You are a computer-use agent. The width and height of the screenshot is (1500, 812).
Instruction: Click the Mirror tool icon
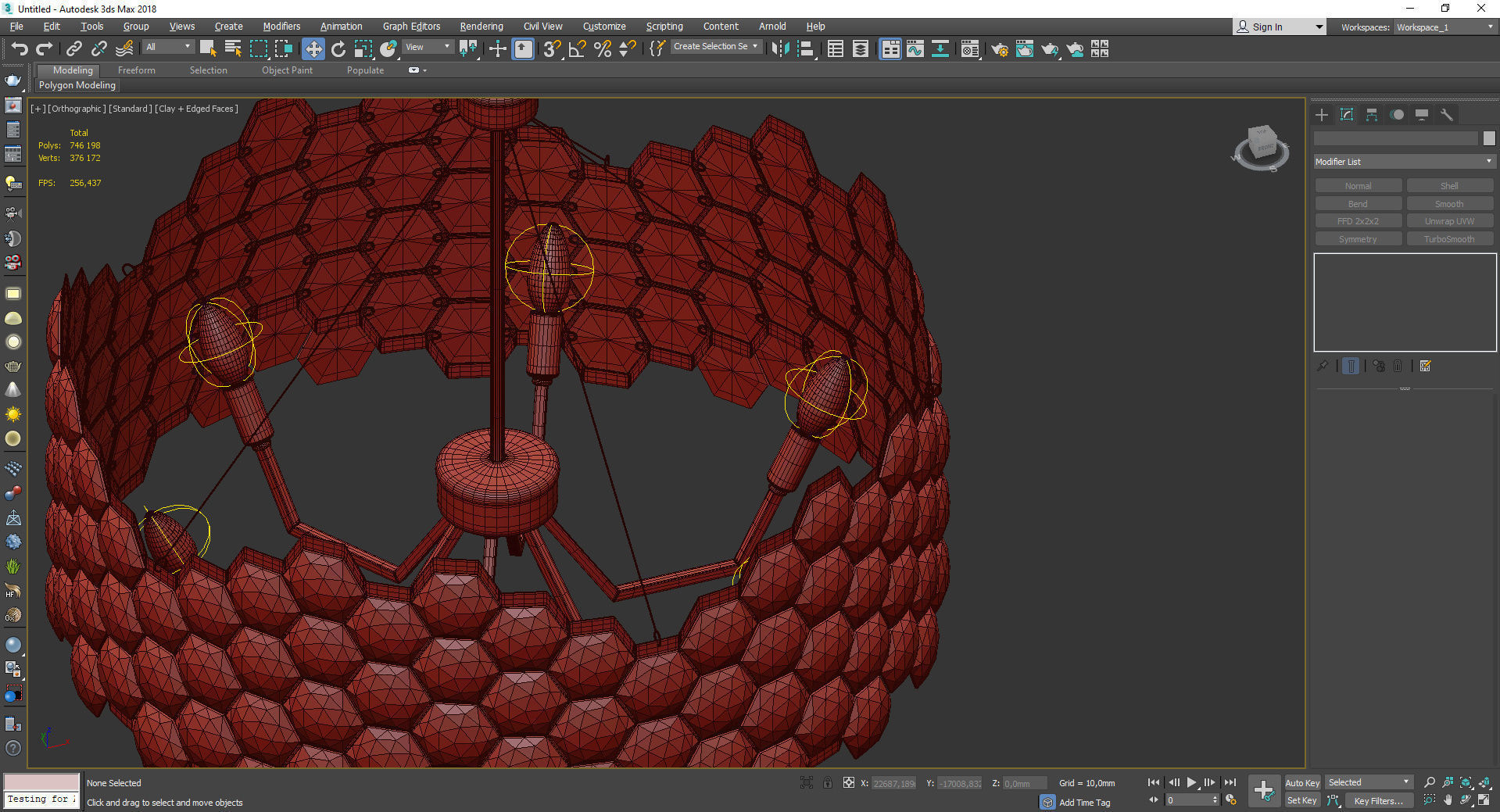[x=779, y=49]
